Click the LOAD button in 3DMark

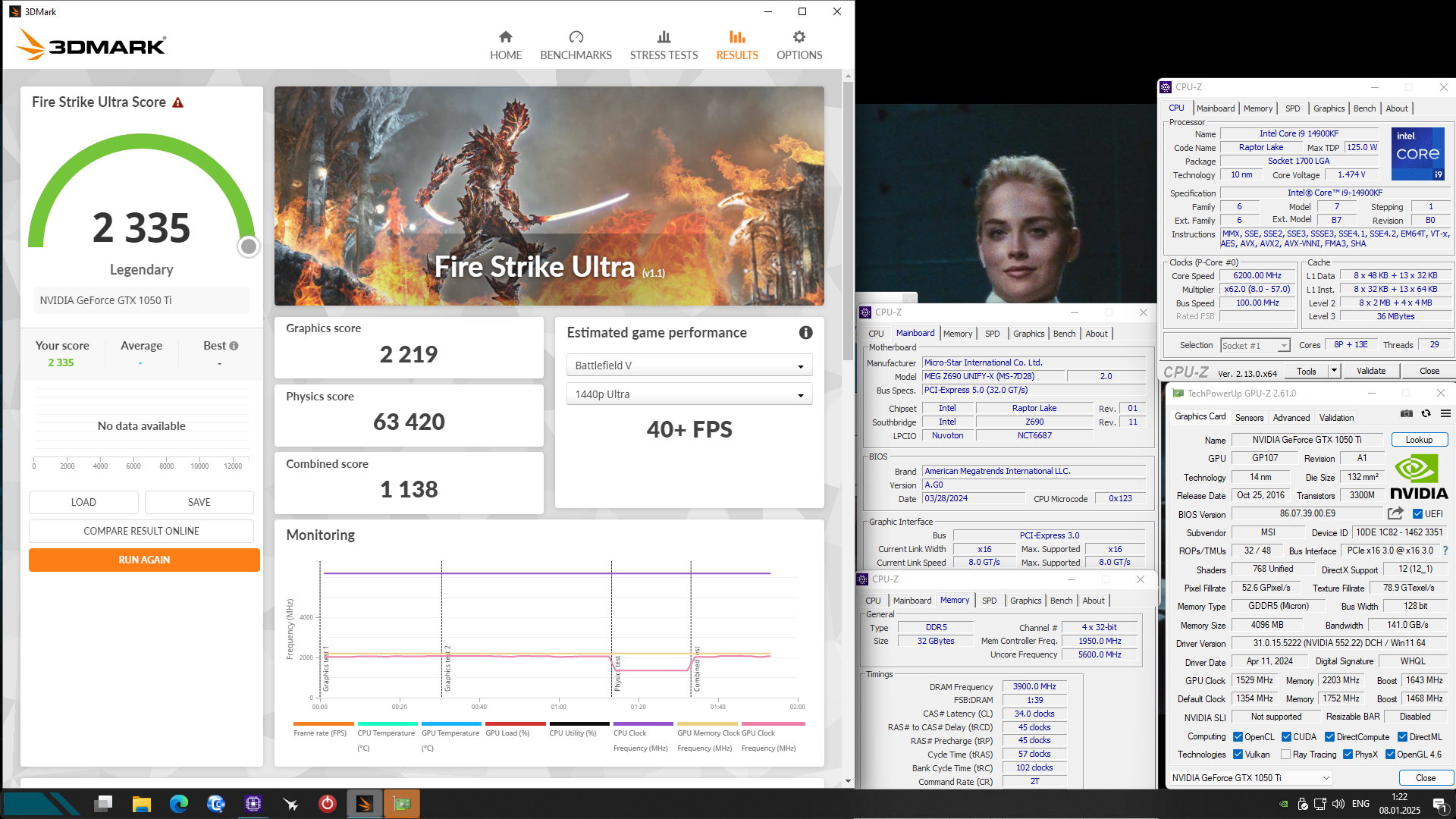83,502
